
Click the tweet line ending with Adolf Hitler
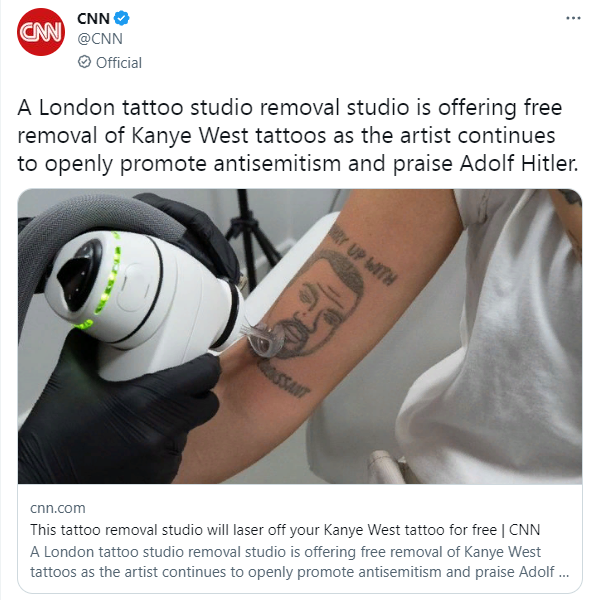[x=297, y=164]
